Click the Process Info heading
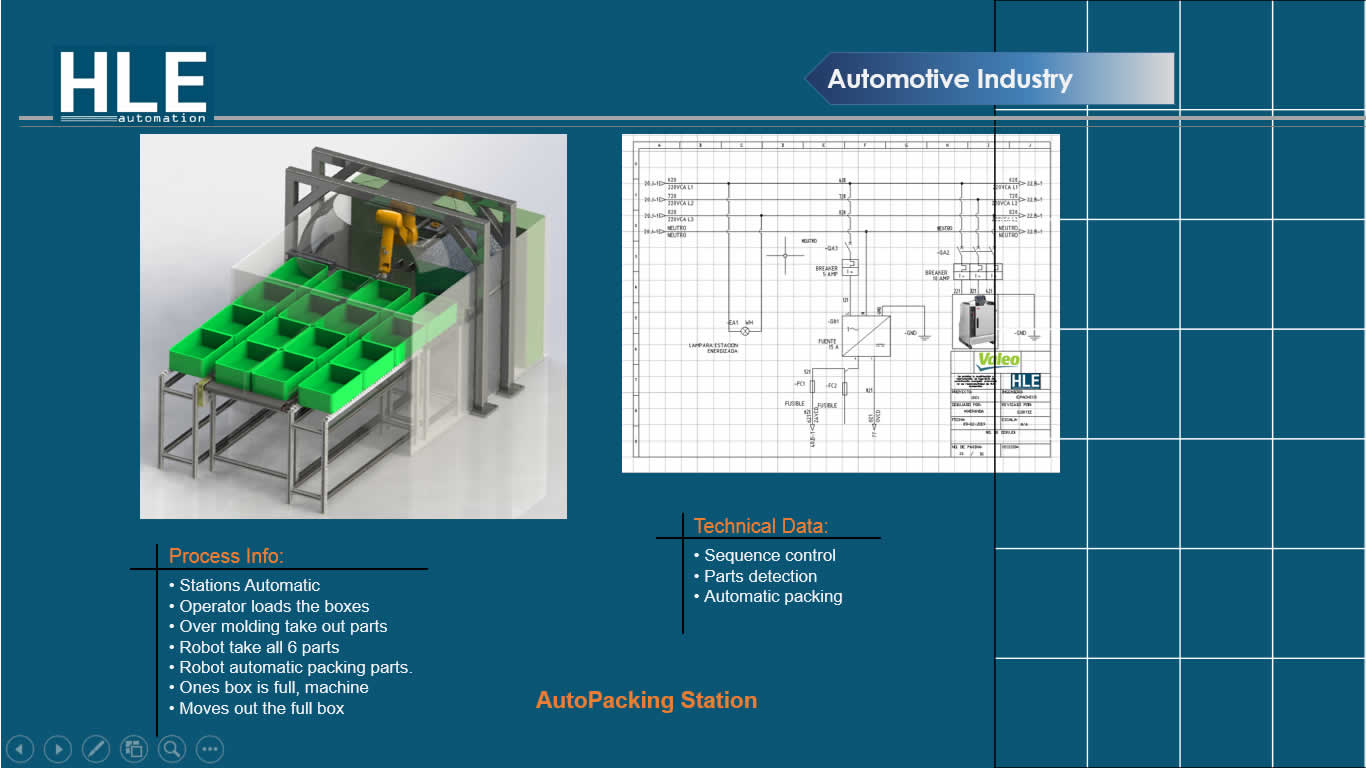The height and width of the screenshot is (768, 1366). tap(226, 556)
